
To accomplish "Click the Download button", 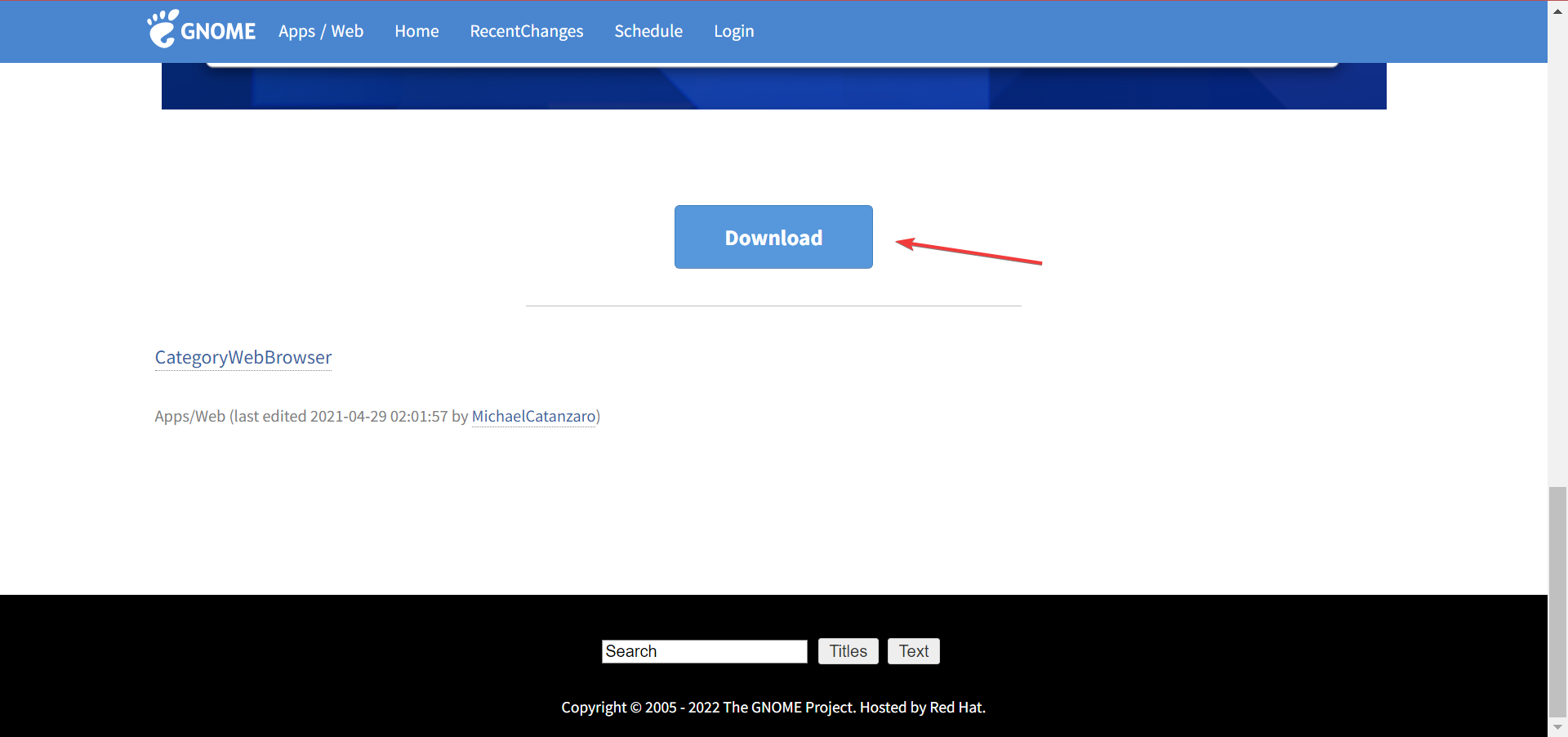I will coord(773,237).
